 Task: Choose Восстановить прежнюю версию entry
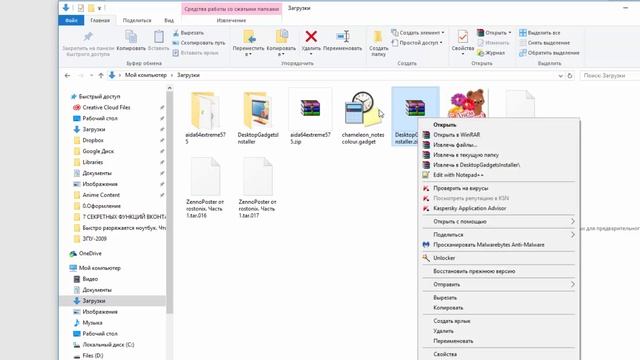tap(498, 271)
